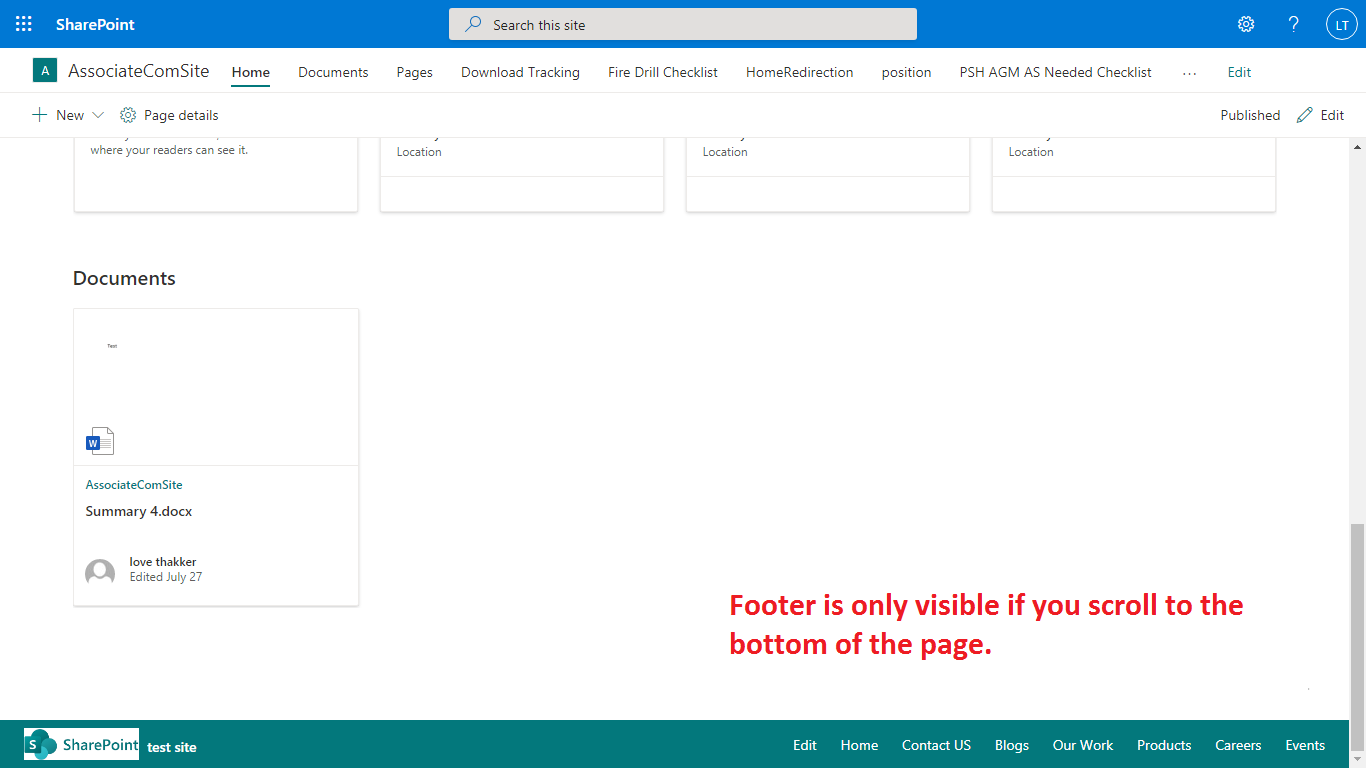The height and width of the screenshot is (768, 1366).
Task: Open the SharePoint settings gear
Action: [x=1245, y=23]
